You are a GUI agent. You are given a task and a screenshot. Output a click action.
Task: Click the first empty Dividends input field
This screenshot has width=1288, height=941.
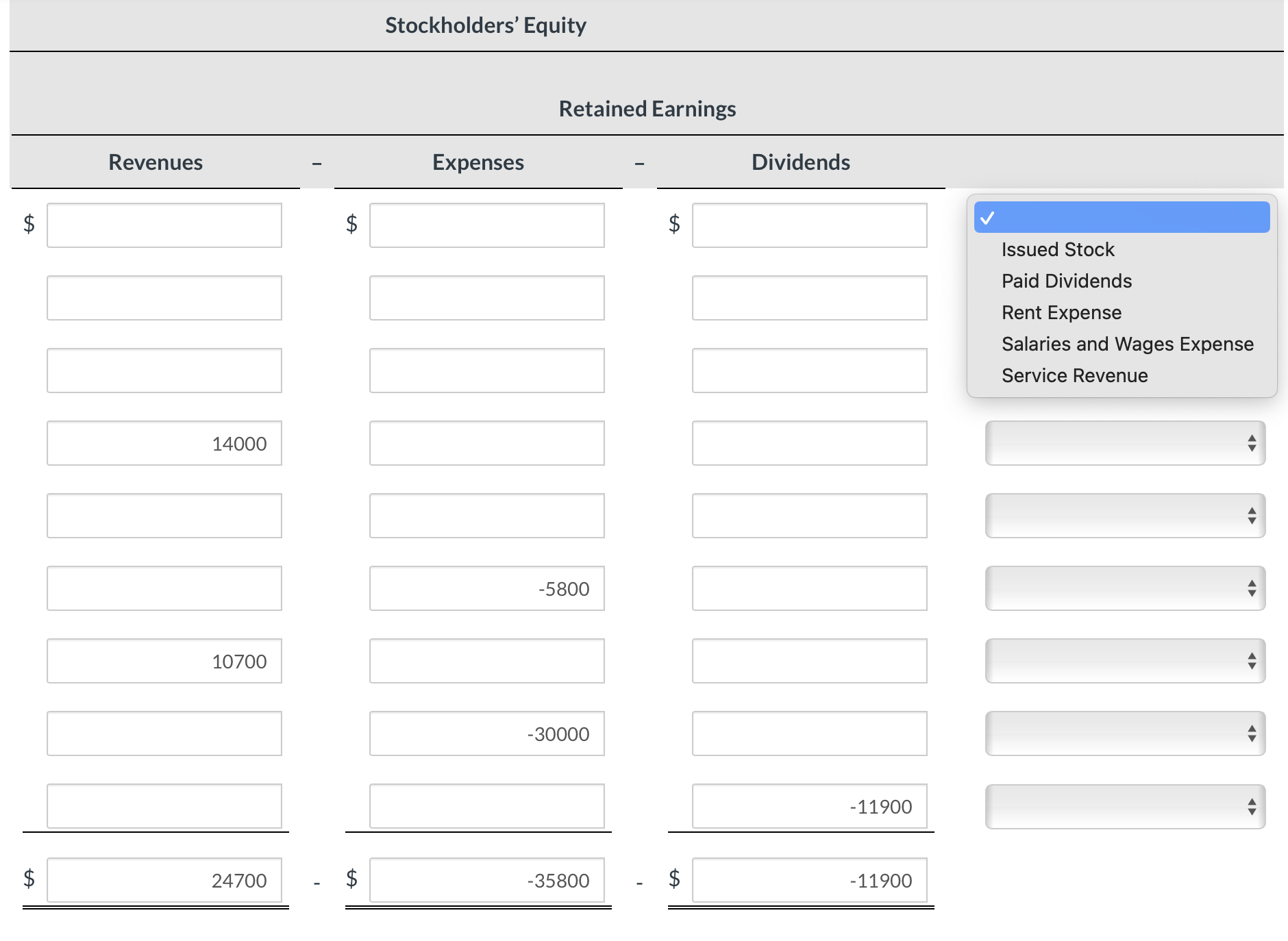click(810, 225)
